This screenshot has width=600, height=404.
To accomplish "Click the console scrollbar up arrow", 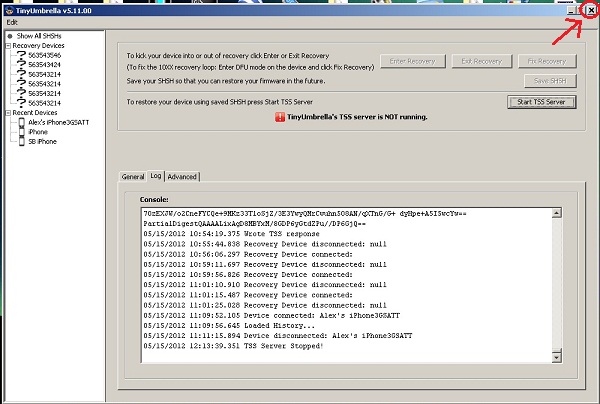I will [x=557, y=213].
